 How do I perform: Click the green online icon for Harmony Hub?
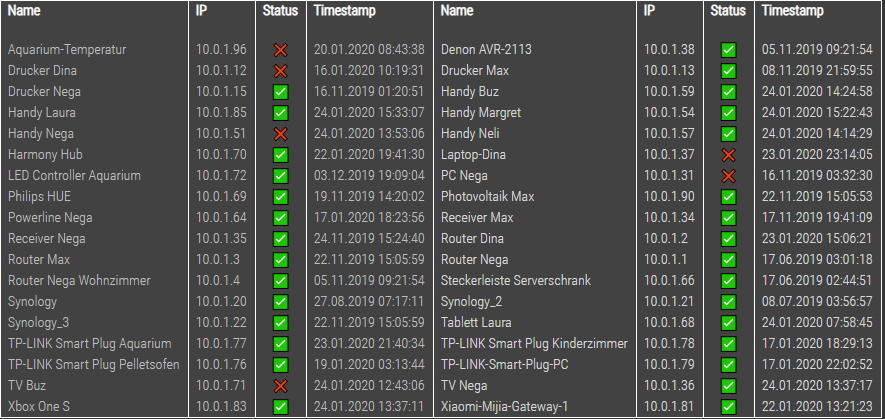point(280,155)
